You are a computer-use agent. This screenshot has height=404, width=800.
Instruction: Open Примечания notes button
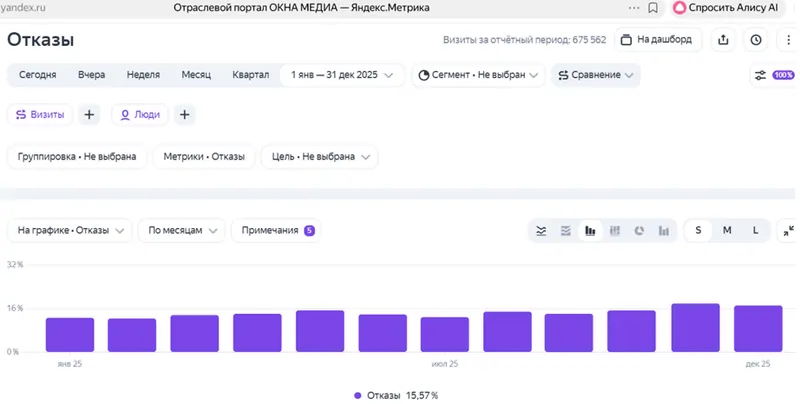point(277,231)
